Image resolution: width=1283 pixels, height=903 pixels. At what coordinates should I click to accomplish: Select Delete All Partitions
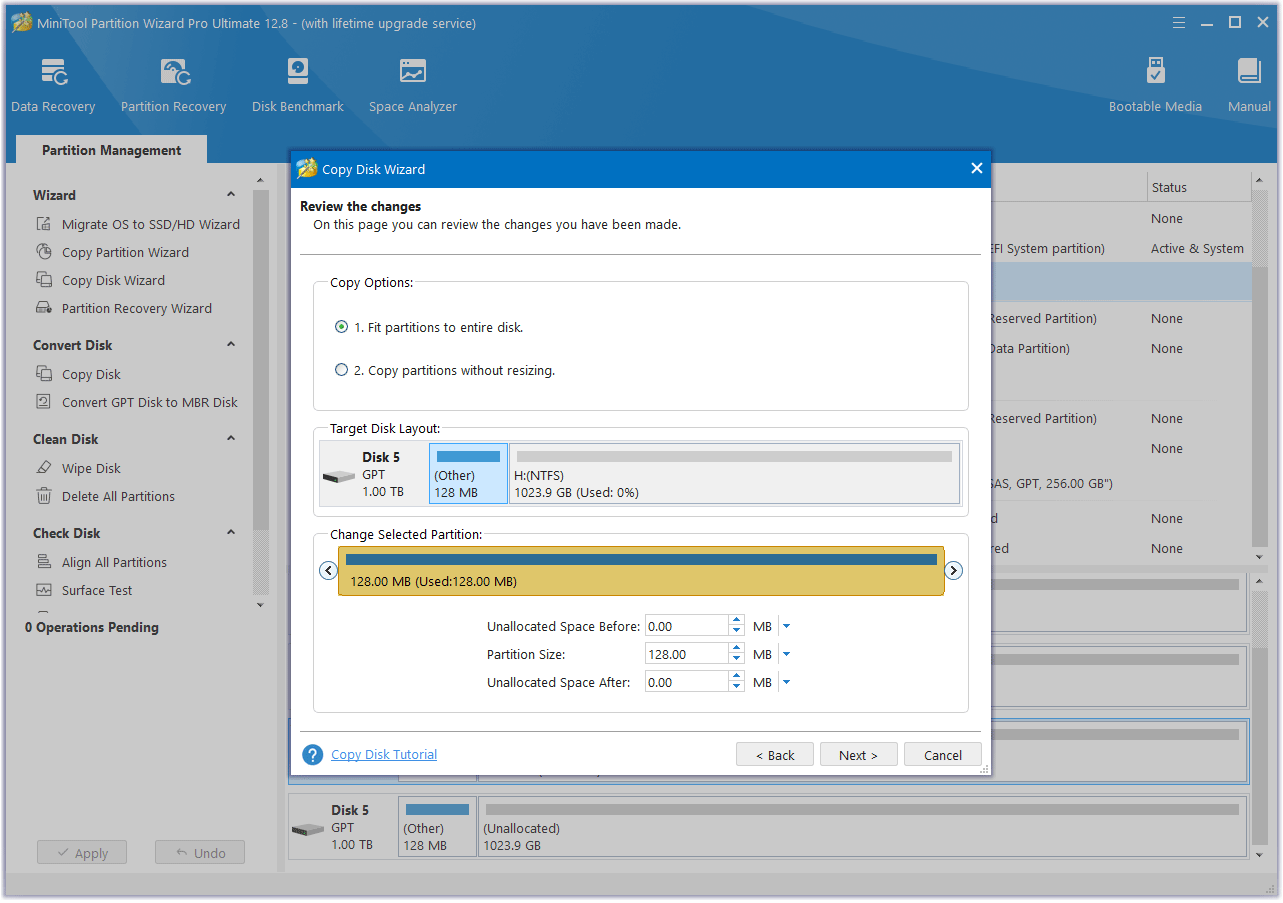click(x=105, y=496)
